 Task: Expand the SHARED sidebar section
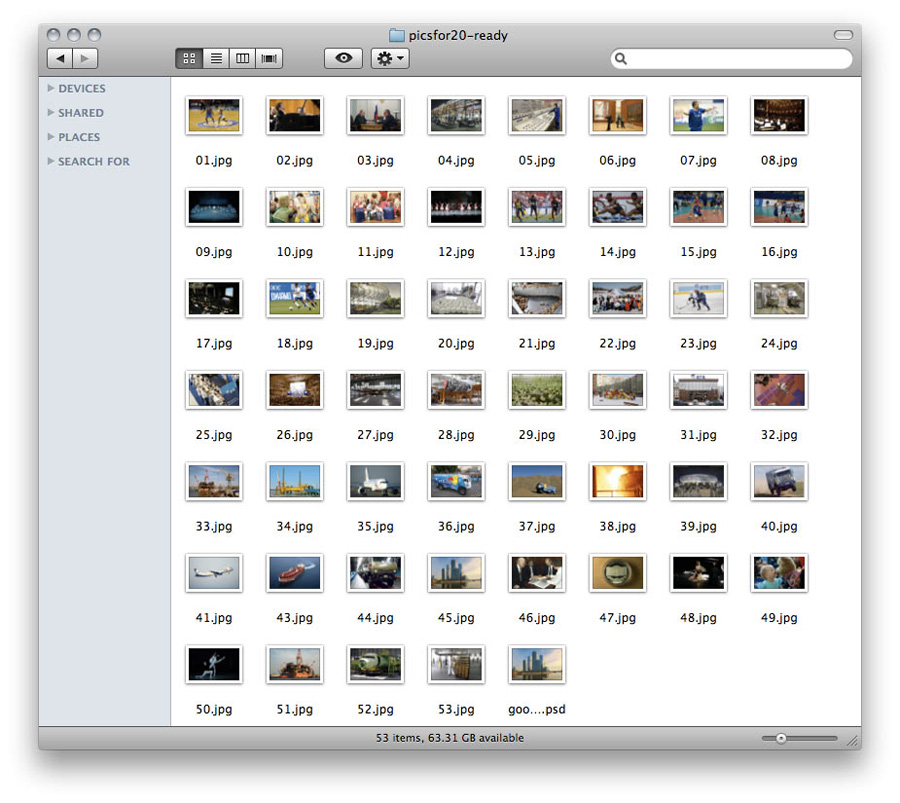pyautogui.click(x=51, y=113)
